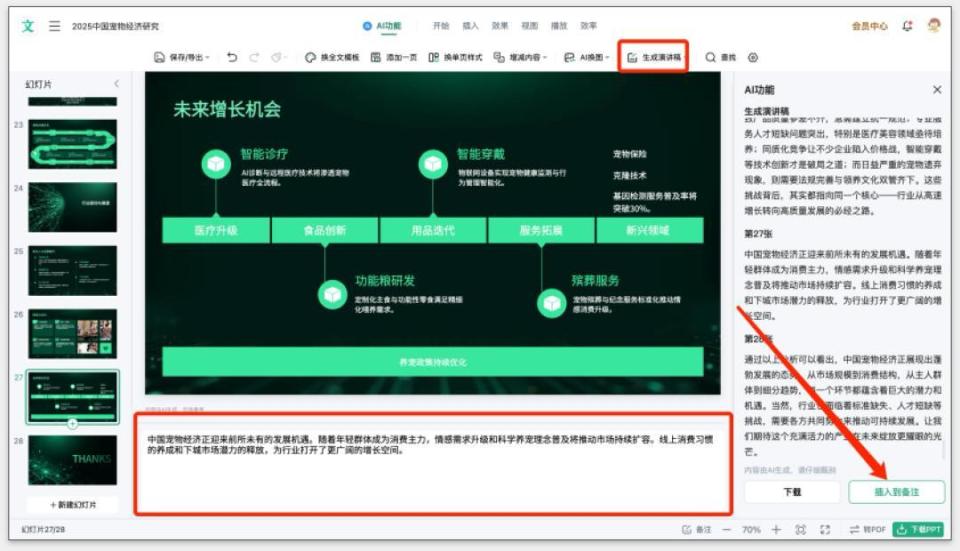Viewport: 960px width, 551px height.
Task: Switch to the 效率 tab
Action: (588, 26)
